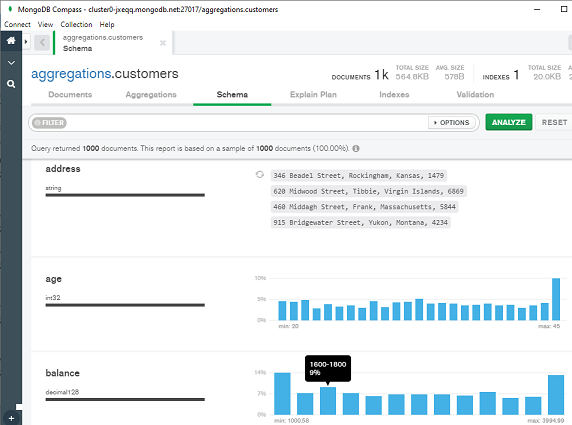The image size is (572, 425).
Task: Refresh address sample values icon
Action: click(259, 175)
